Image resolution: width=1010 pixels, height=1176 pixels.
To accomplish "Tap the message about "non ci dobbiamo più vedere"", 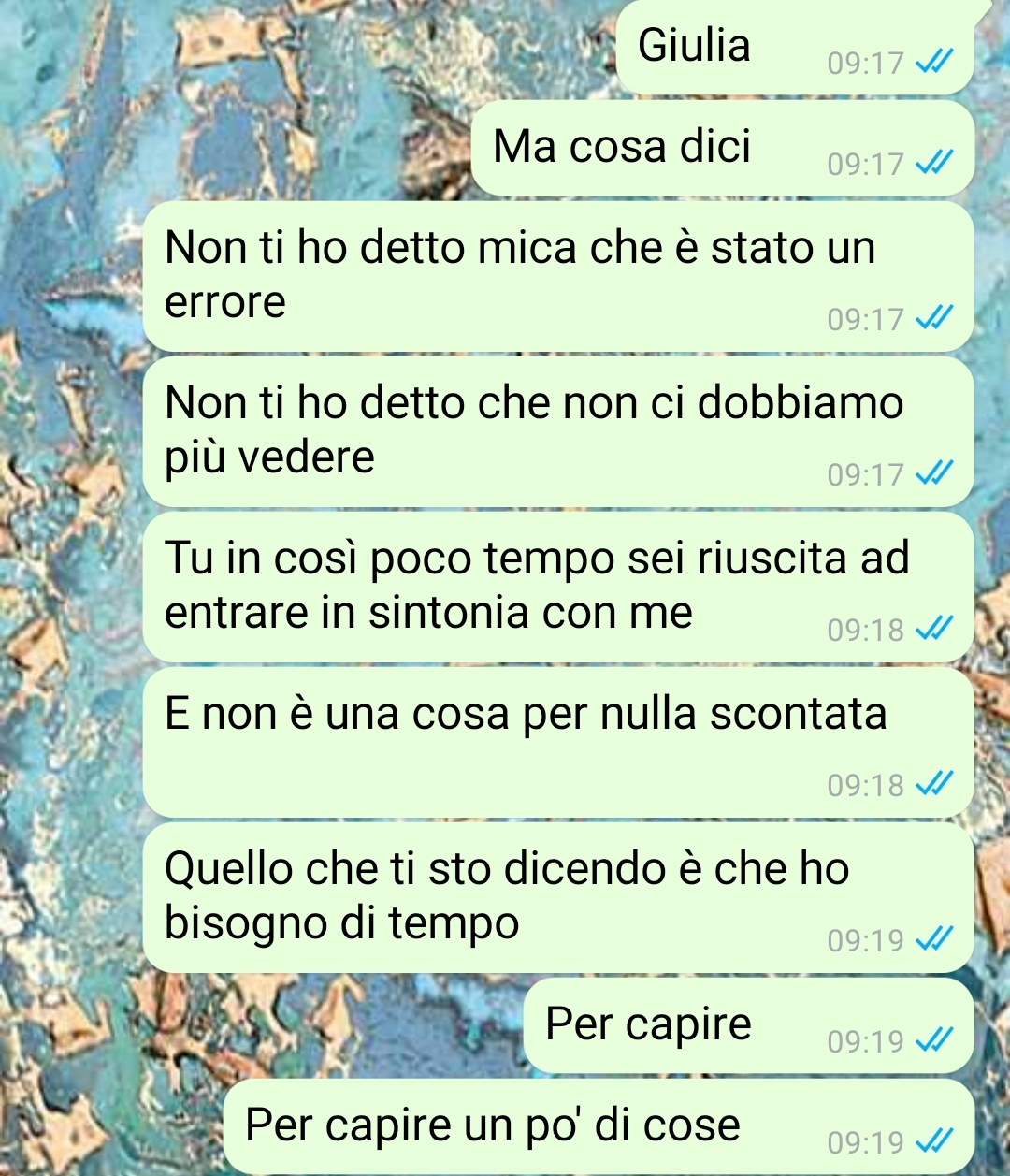I will [x=558, y=431].
